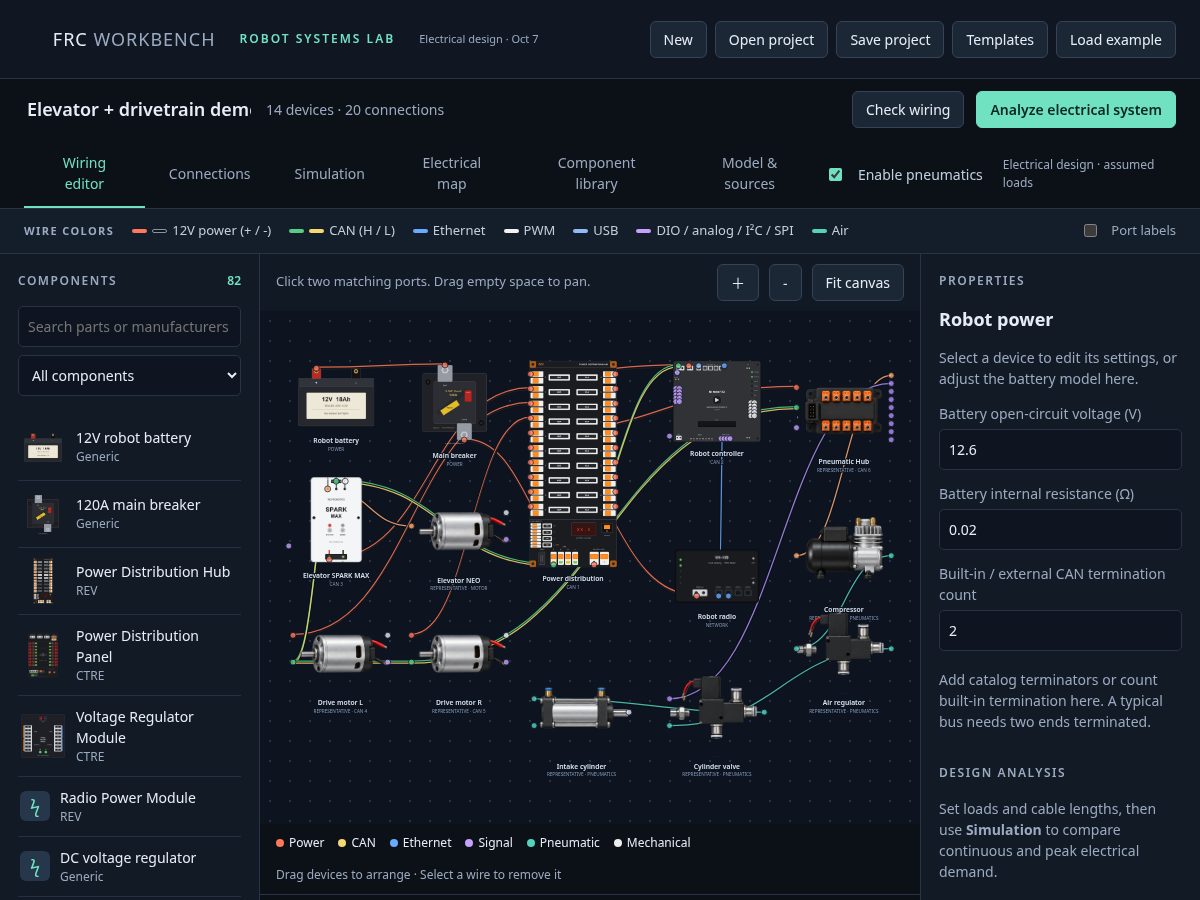This screenshot has width=1200, height=900.
Task: Click the FRC WORKBENCH logo text
Action: (x=134, y=40)
